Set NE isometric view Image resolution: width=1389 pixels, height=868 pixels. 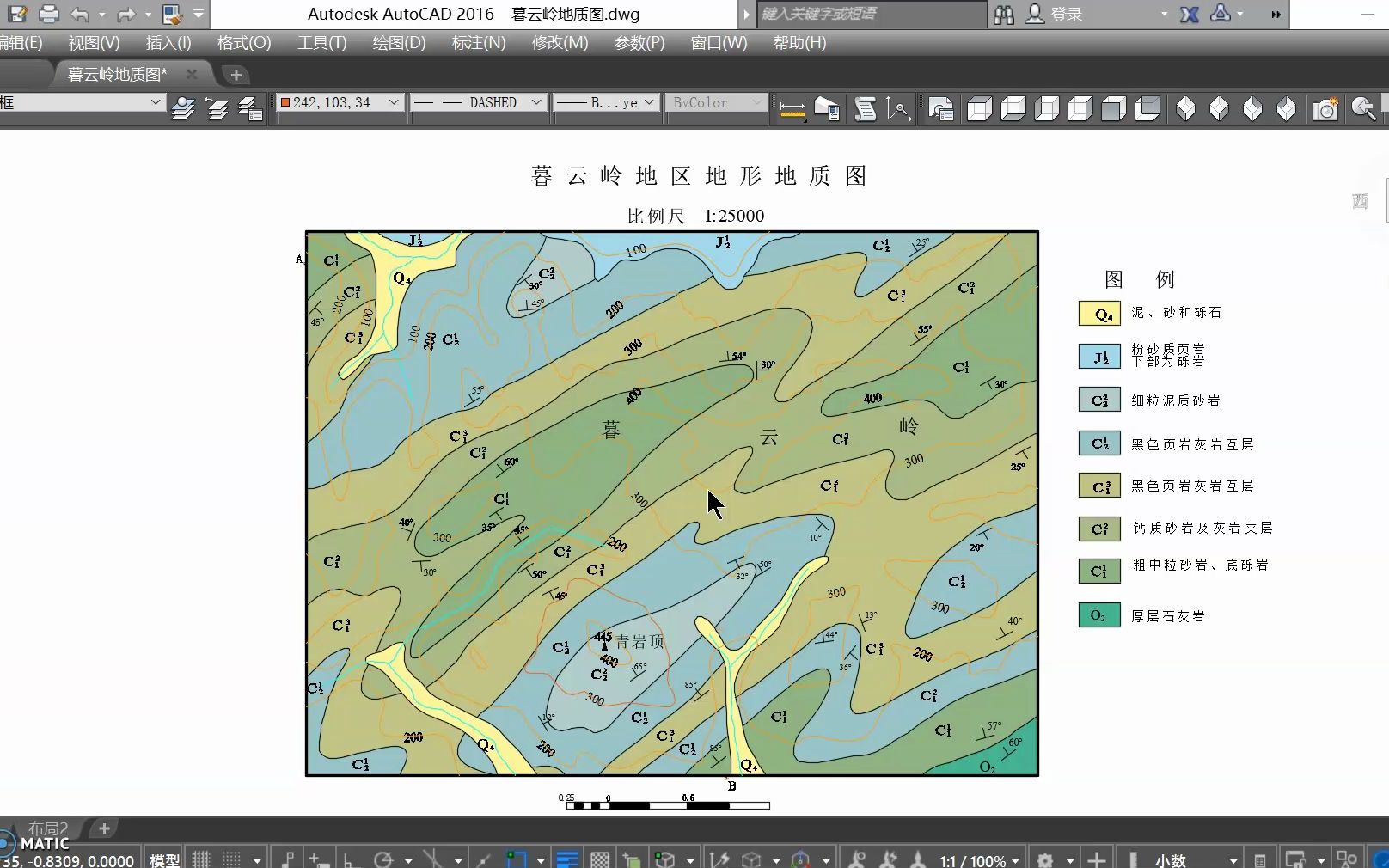[1253, 109]
